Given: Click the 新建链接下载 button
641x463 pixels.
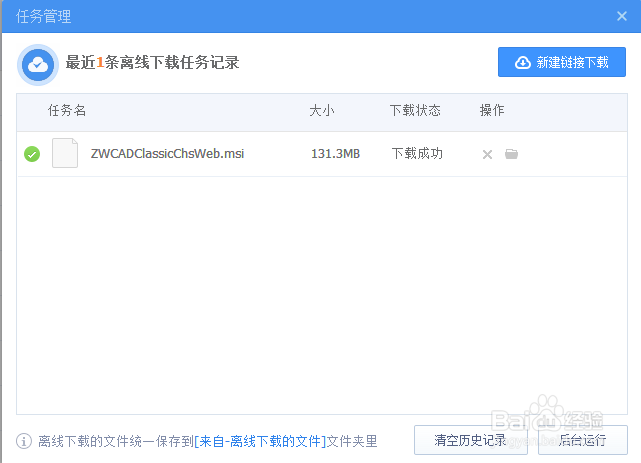Looking at the screenshot, I should click(x=562, y=62).
